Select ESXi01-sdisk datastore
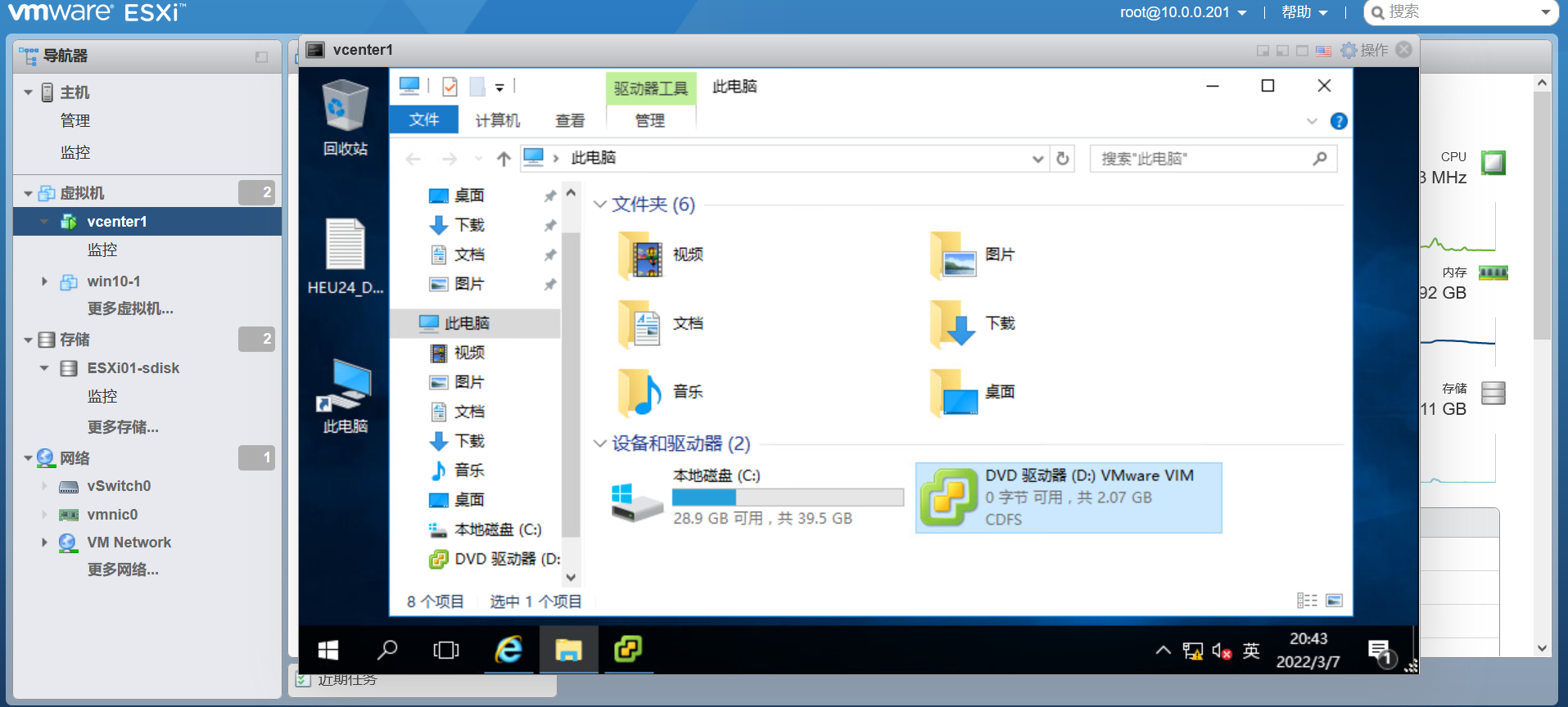 pyautogui.click(x=133, y=368)
